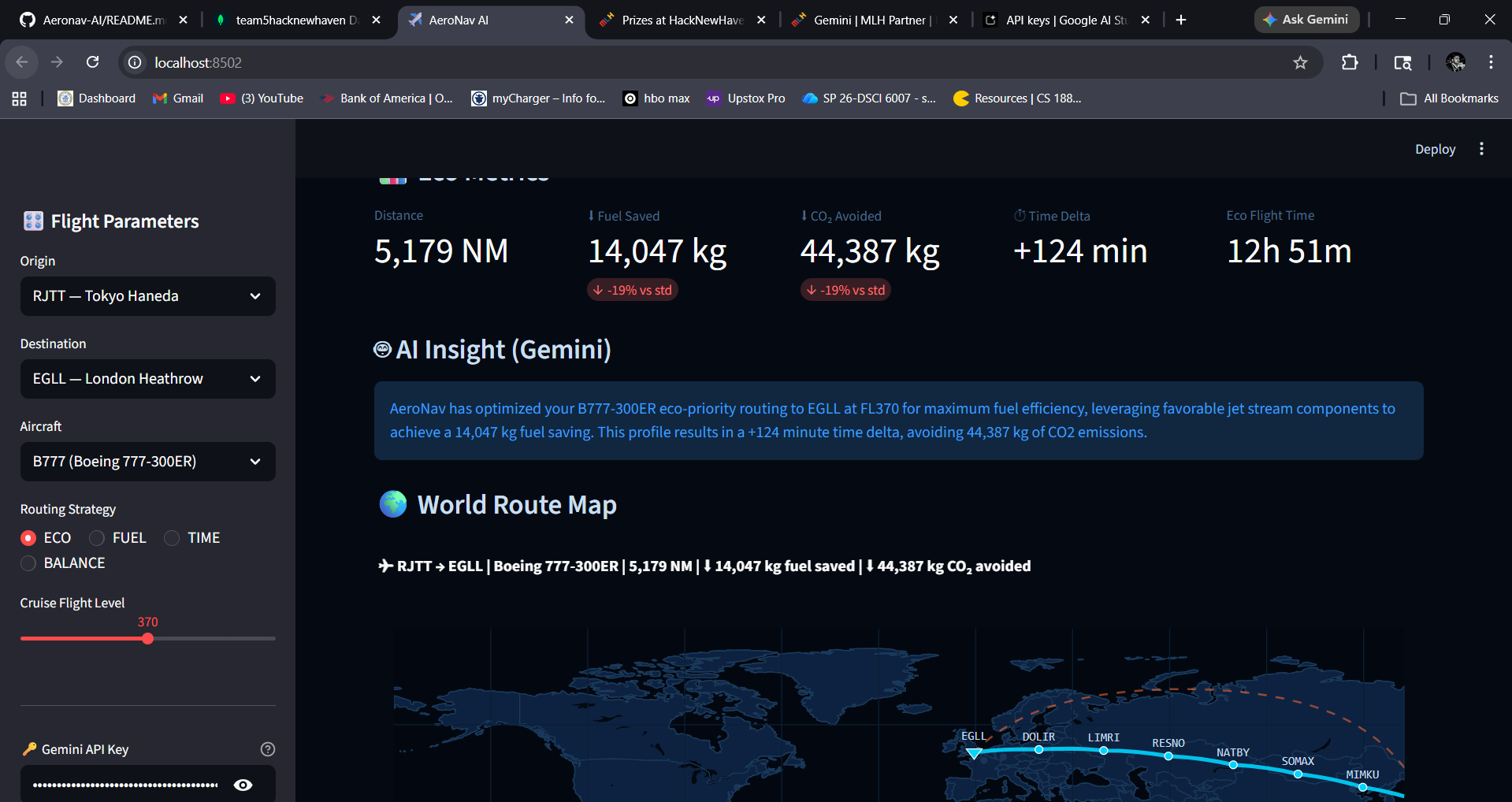Viewport: 1512px width, 802px height.
Task: Click the Eco Flight Time 12h 51m
Action: pos(1289,251)
